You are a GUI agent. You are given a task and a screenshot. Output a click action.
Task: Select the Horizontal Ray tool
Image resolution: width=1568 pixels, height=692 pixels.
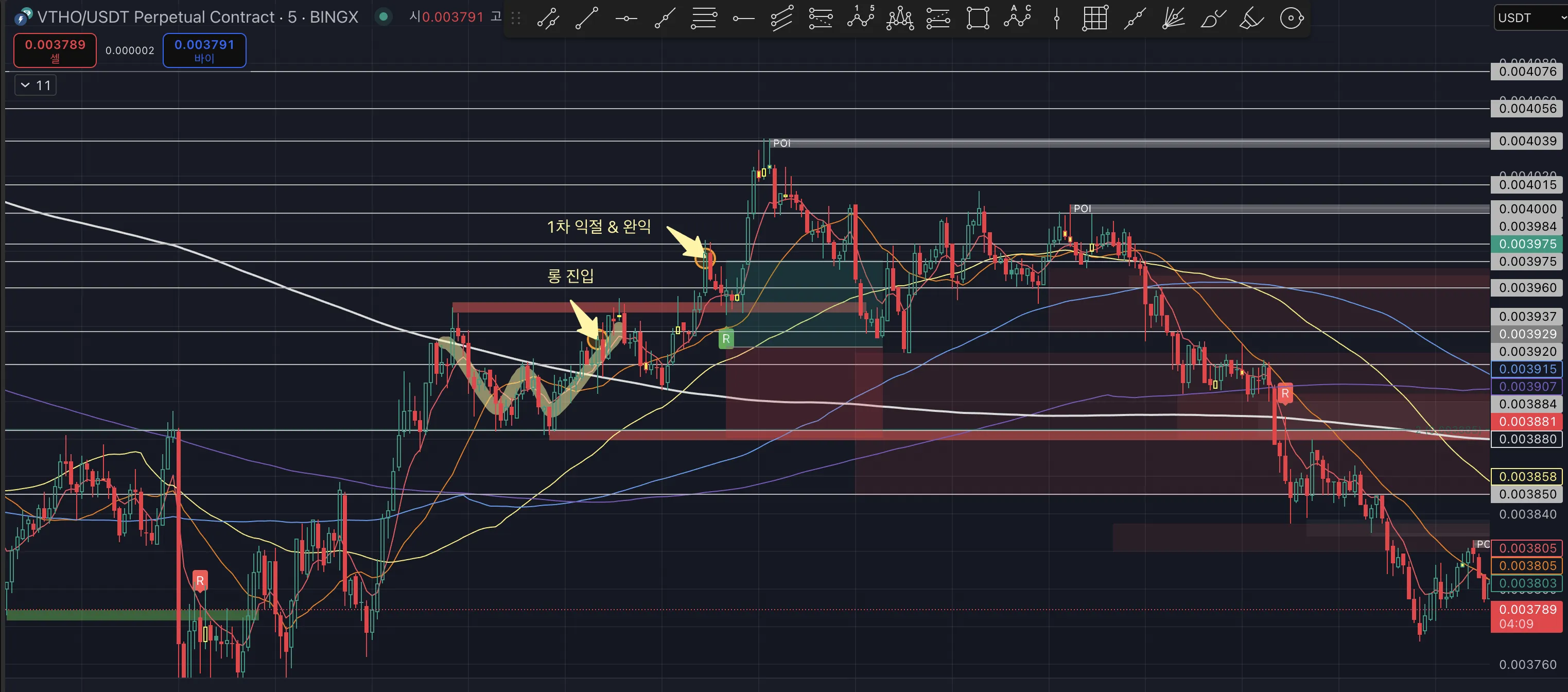[x=743, y=18]
